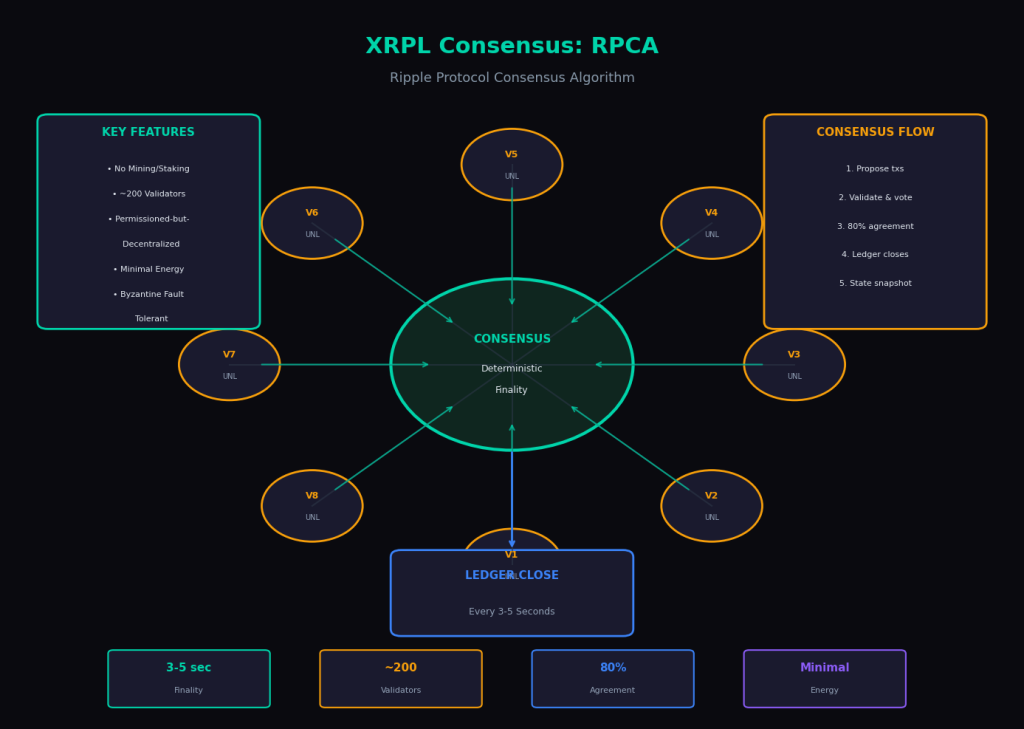Select the V8 validator circle
The width and height of the screenshot is (1024, 729).
coord(312,506)
